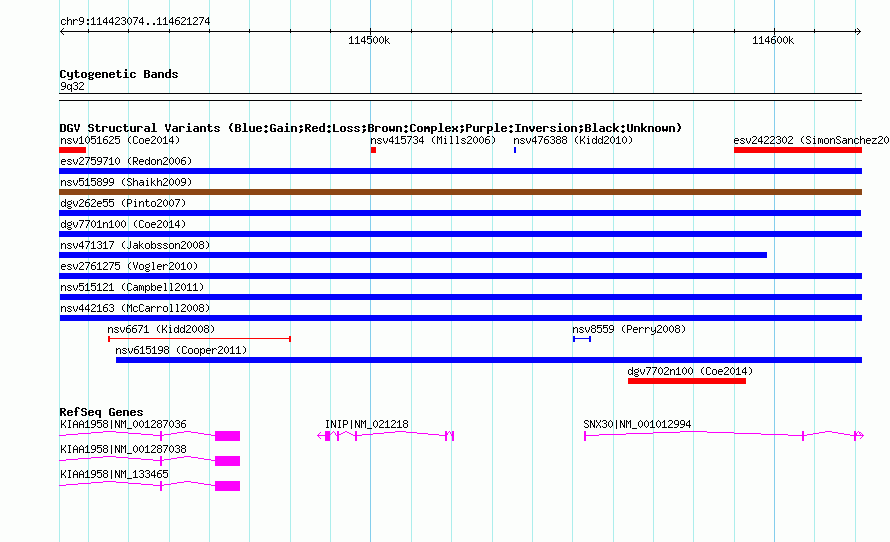Select the blue nsv471317 gain bar

(x=413, y=255)
